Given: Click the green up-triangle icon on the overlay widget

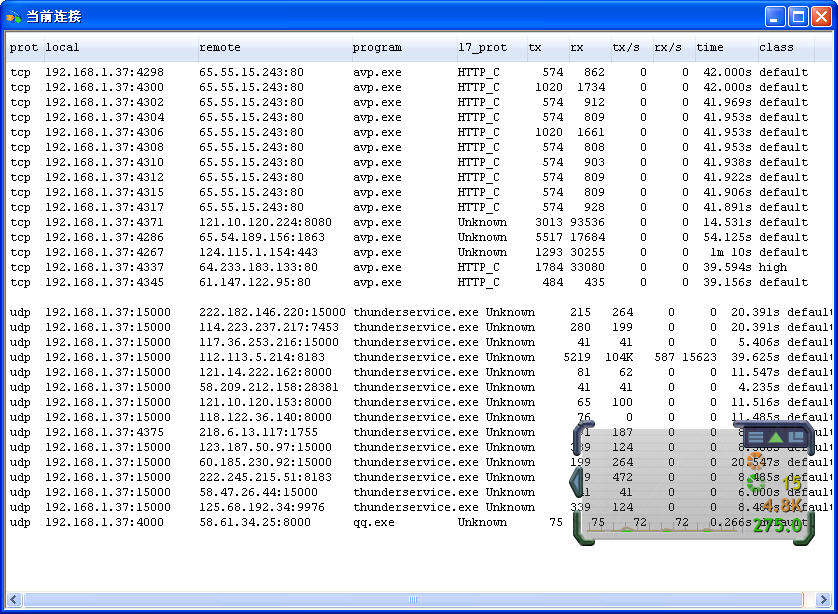Looking at the screenshot, I should pyautogui.click(x=776, y=437).
